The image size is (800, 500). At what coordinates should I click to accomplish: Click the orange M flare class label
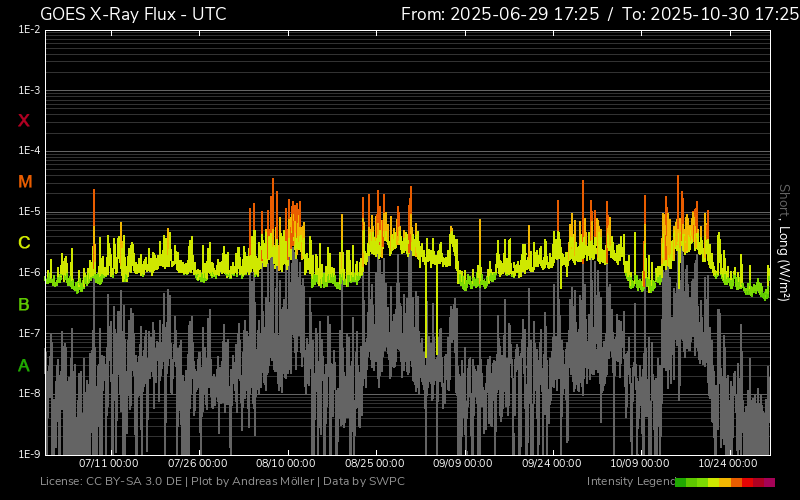tap(25, 182)
